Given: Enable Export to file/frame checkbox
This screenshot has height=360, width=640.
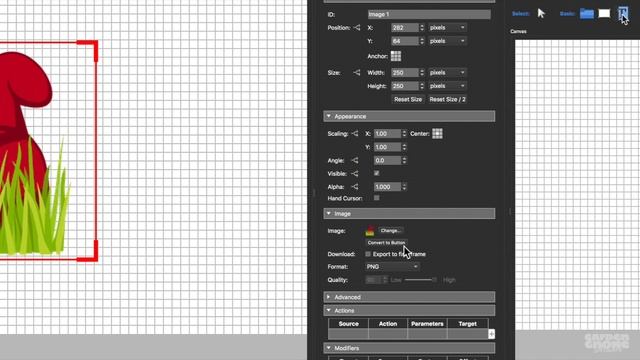Looking at the screenshot, I should click(x=368, y=254).
